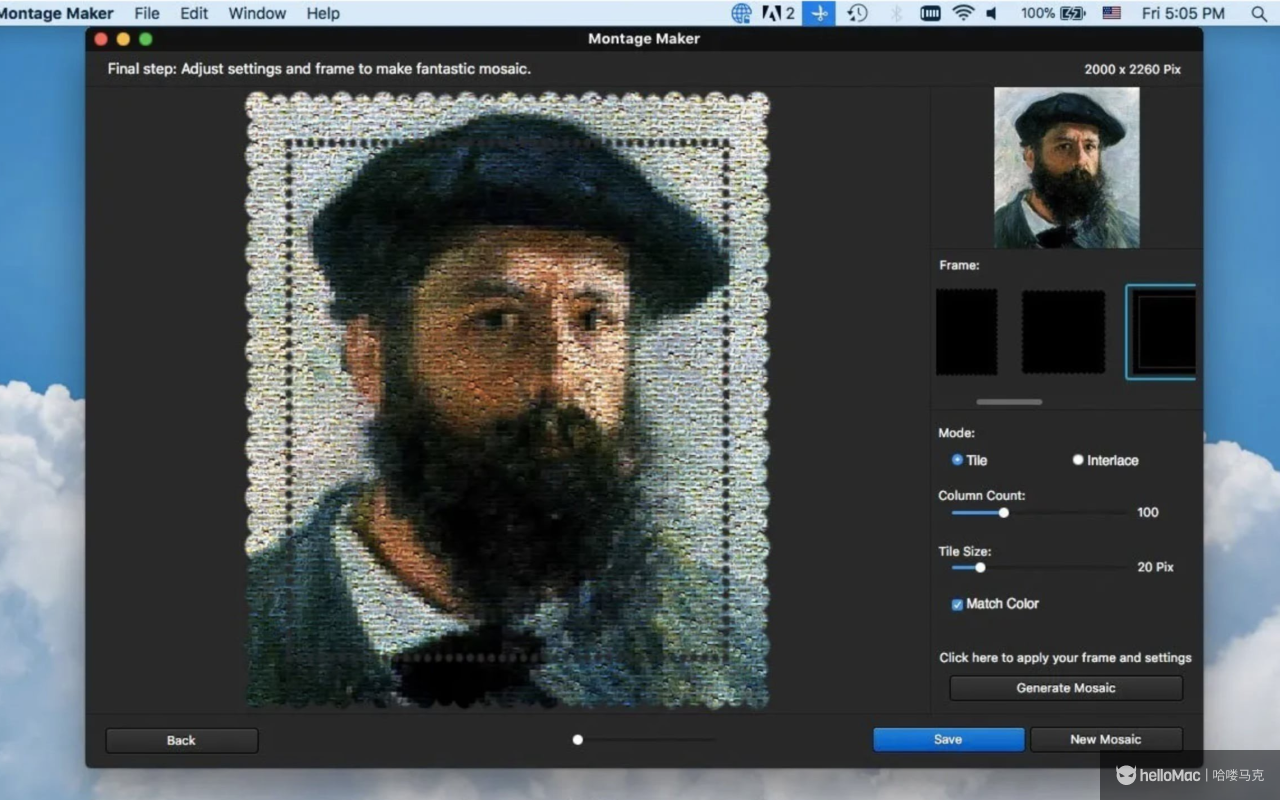Open the Montage Maker app menu
This screenshot has width=1280, height=800.
[57, 13]
